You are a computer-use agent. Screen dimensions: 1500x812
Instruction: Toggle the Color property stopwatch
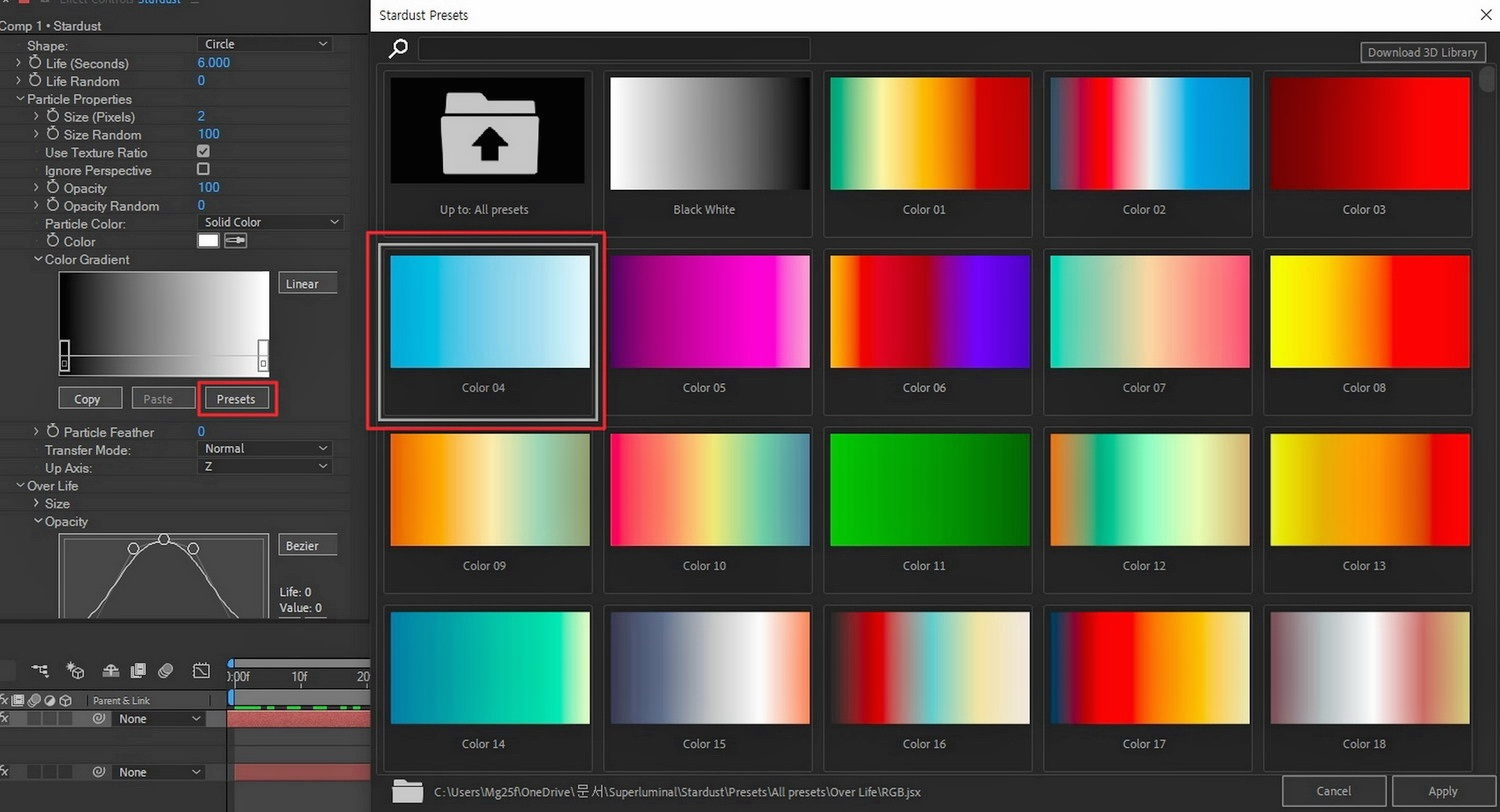click(53, 242)
